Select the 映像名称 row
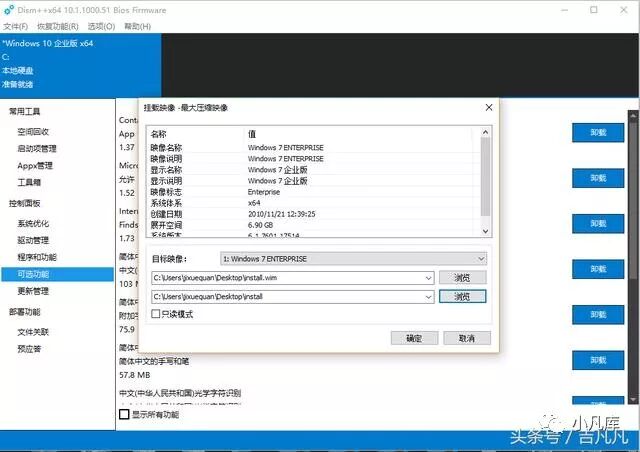Screen dimensions: 640x452 point(313,147)
